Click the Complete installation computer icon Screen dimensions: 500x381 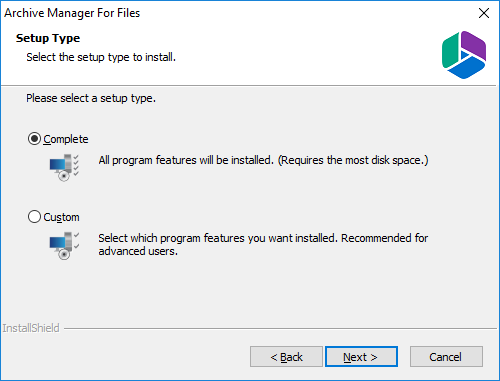(x=64, y=168)
